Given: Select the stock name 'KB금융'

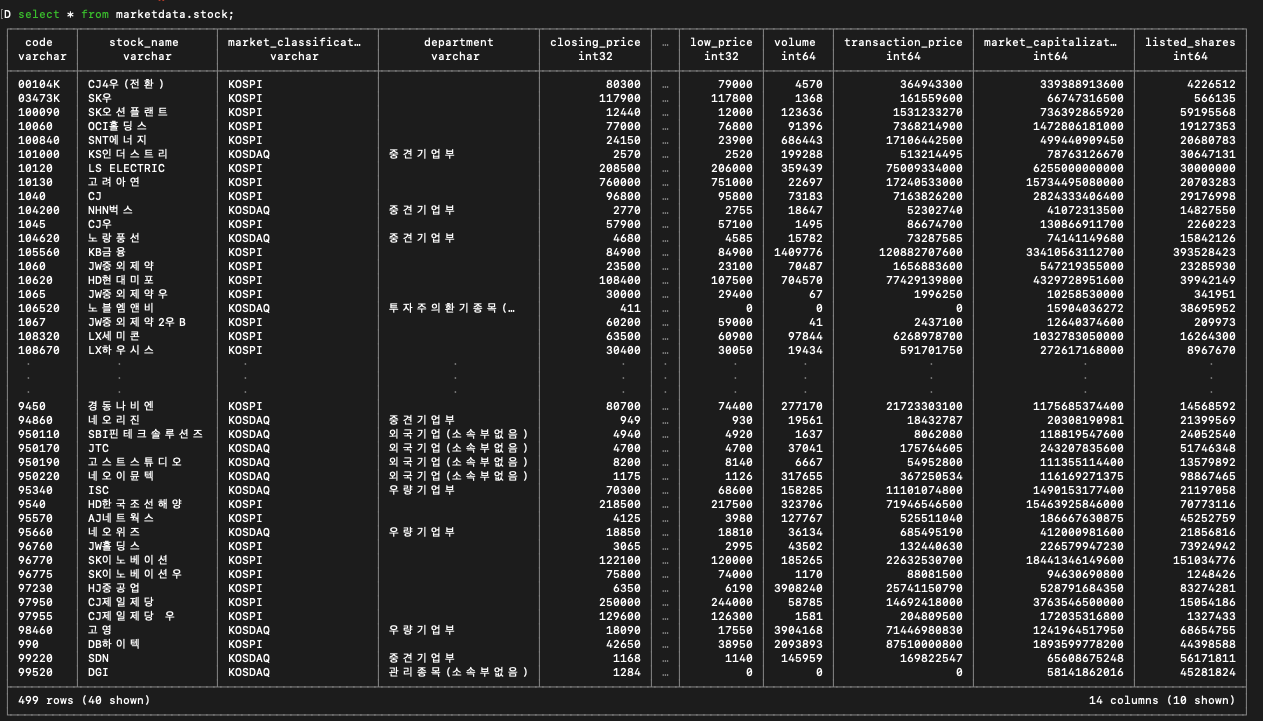Looking at the screenshot, I should click(108, 252).
